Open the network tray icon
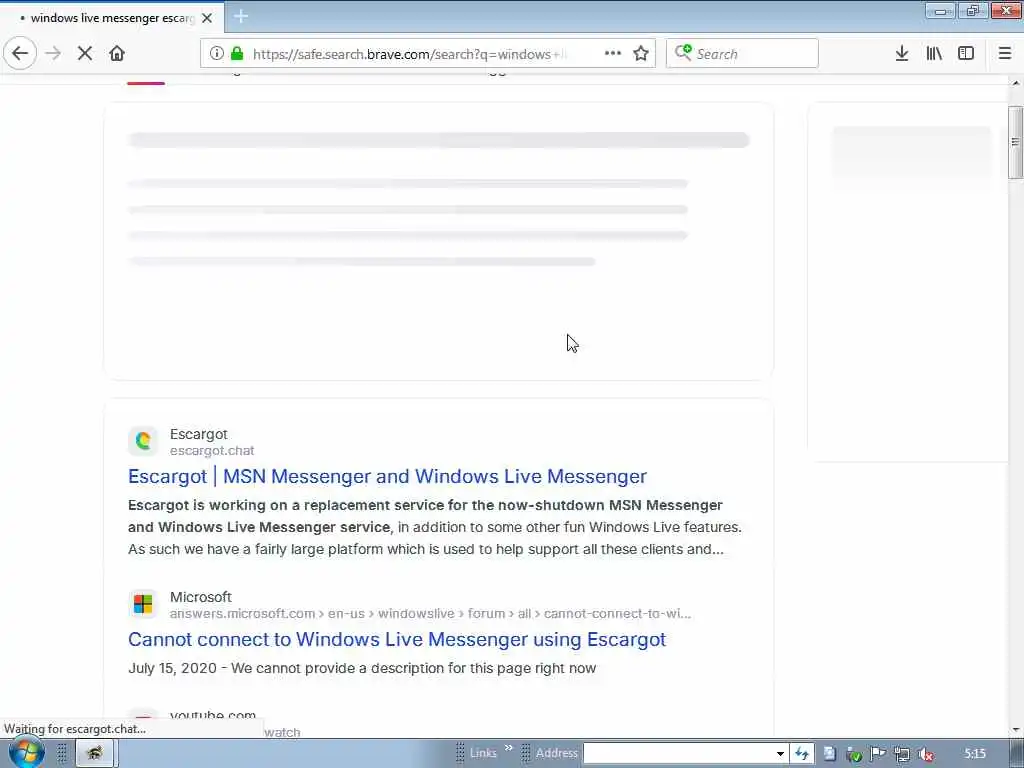Image resolution: width=1024 pixels, height=768 pixels. [902, 754]
